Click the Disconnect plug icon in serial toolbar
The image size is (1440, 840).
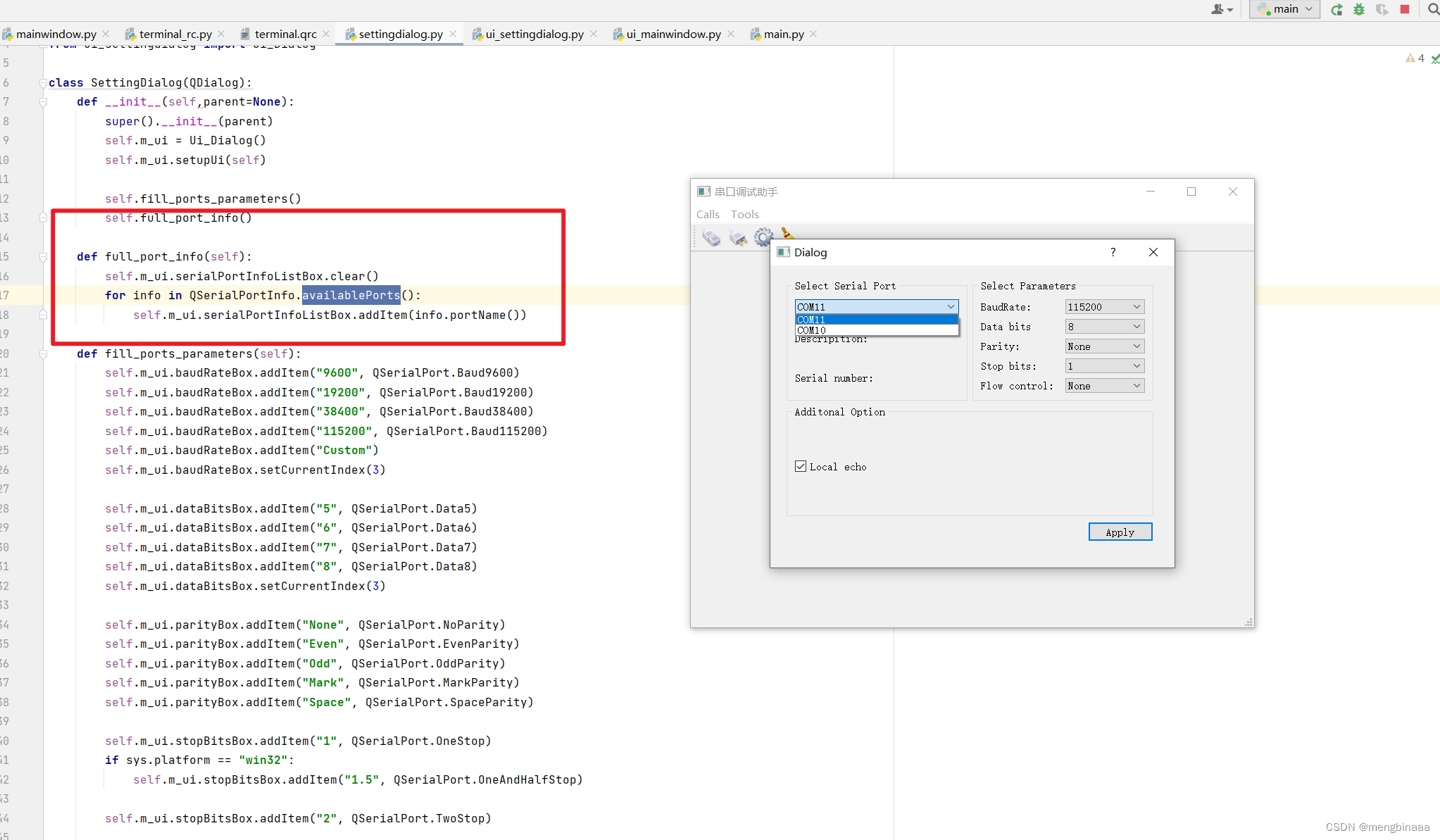(737, 238)
